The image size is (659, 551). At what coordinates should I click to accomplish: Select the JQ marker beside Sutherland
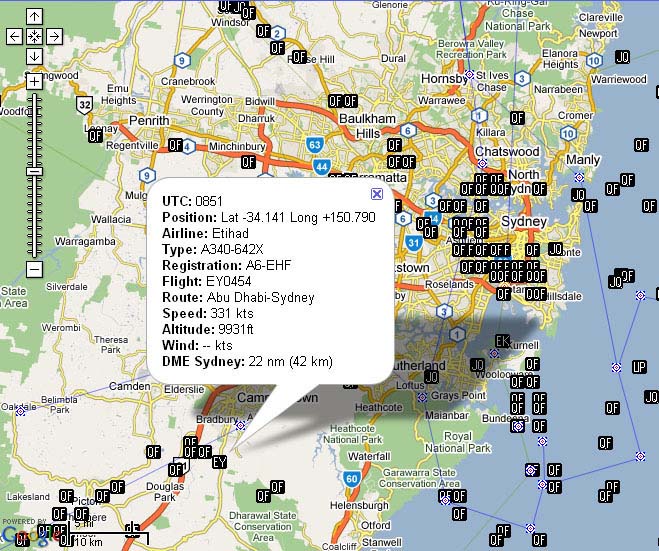tap(477, 365)
